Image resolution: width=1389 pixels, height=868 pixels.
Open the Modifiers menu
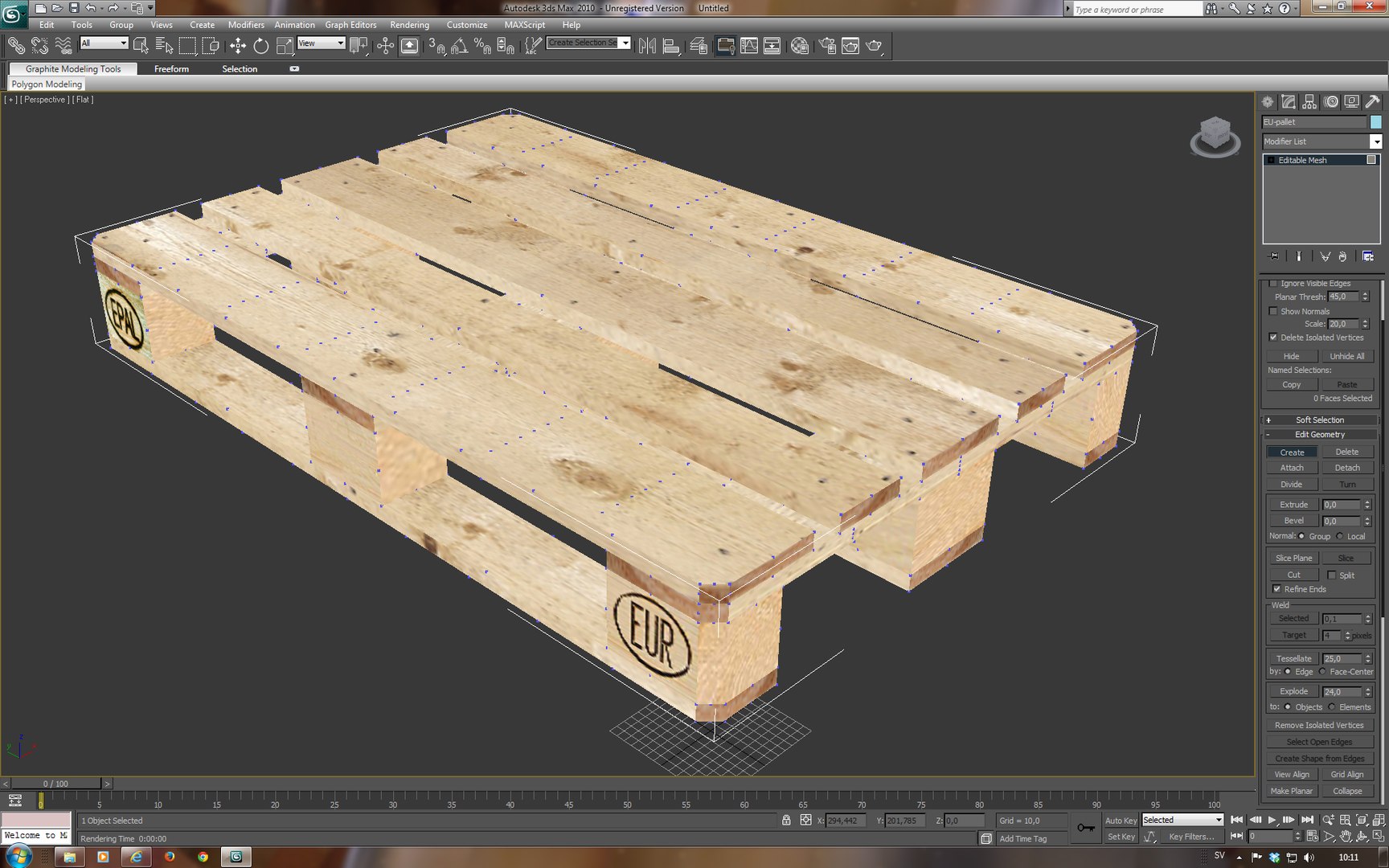coord(246,25)
